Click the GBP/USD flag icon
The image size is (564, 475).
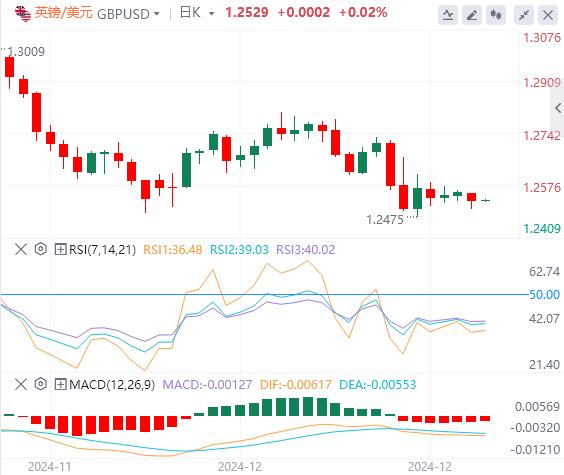pyautogui.click(x=23, y=13)
